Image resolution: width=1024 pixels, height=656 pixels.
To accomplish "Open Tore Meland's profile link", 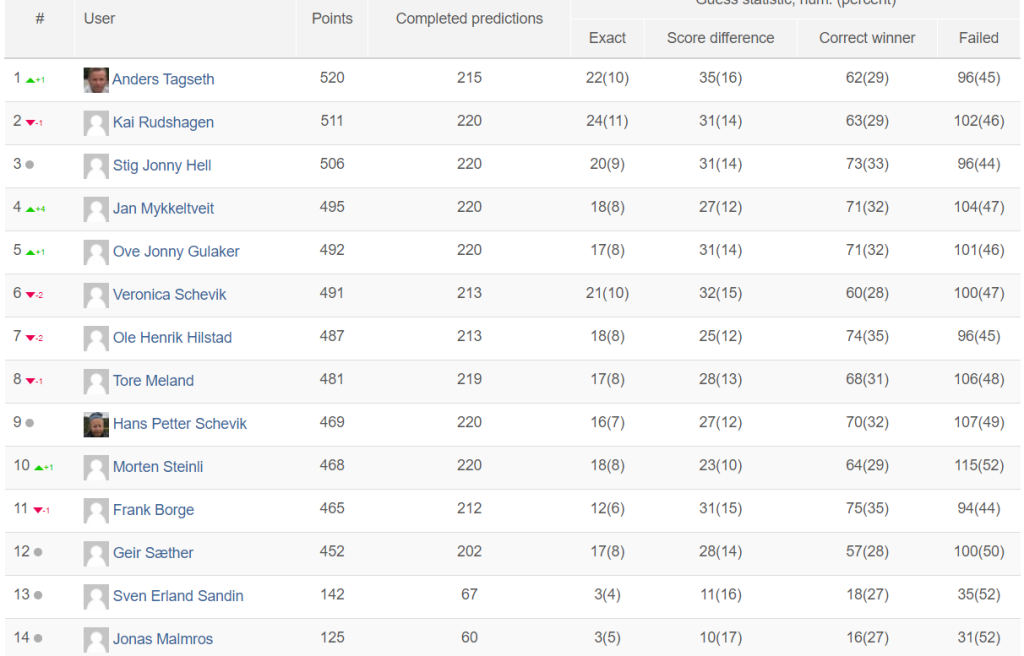I will (x=153, y=381).
